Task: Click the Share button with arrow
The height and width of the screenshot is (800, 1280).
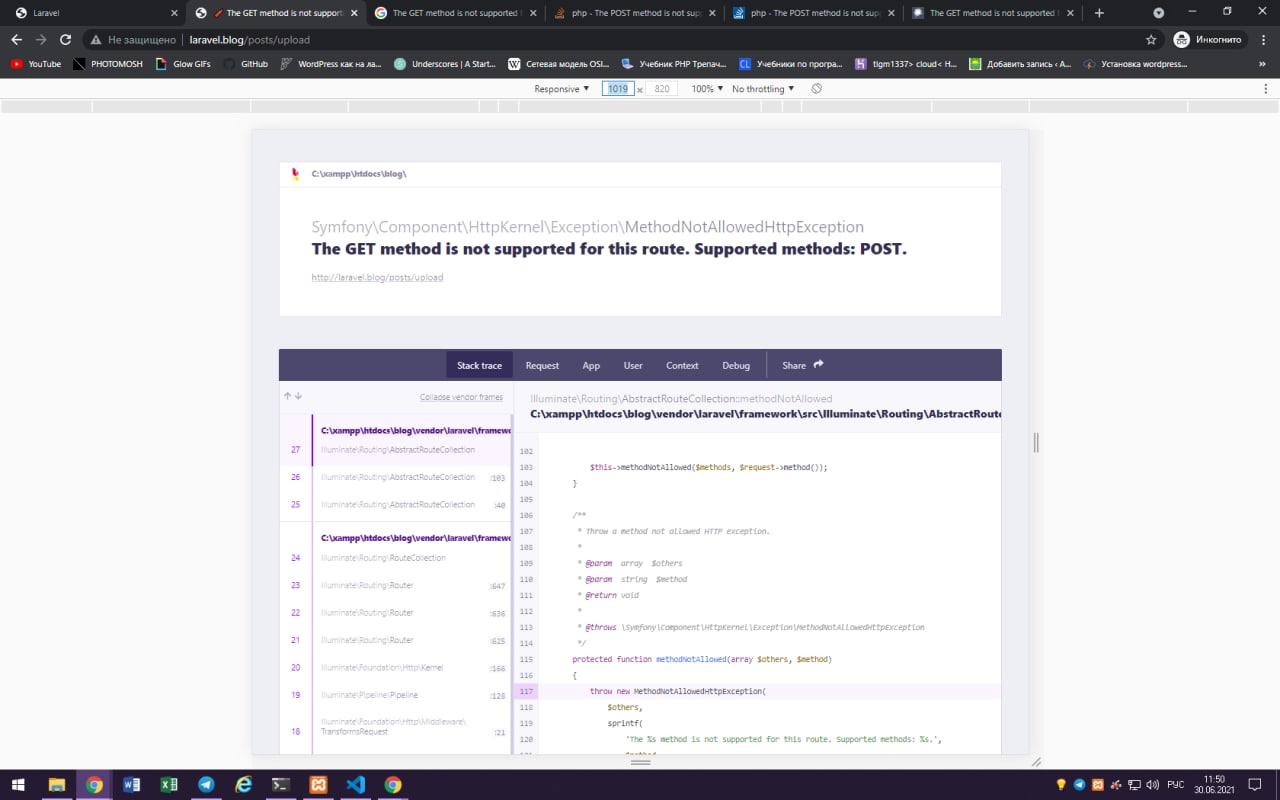Action: pyautogui.click(x=802, y=365)
